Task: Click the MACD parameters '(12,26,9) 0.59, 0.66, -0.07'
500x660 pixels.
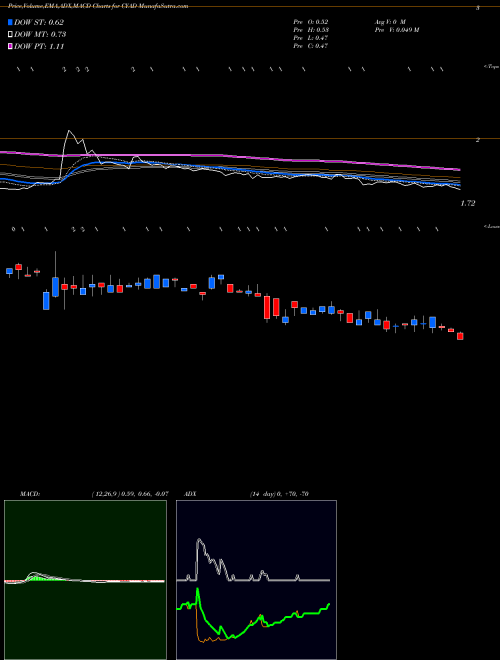Action: click(x=130, y=494)
